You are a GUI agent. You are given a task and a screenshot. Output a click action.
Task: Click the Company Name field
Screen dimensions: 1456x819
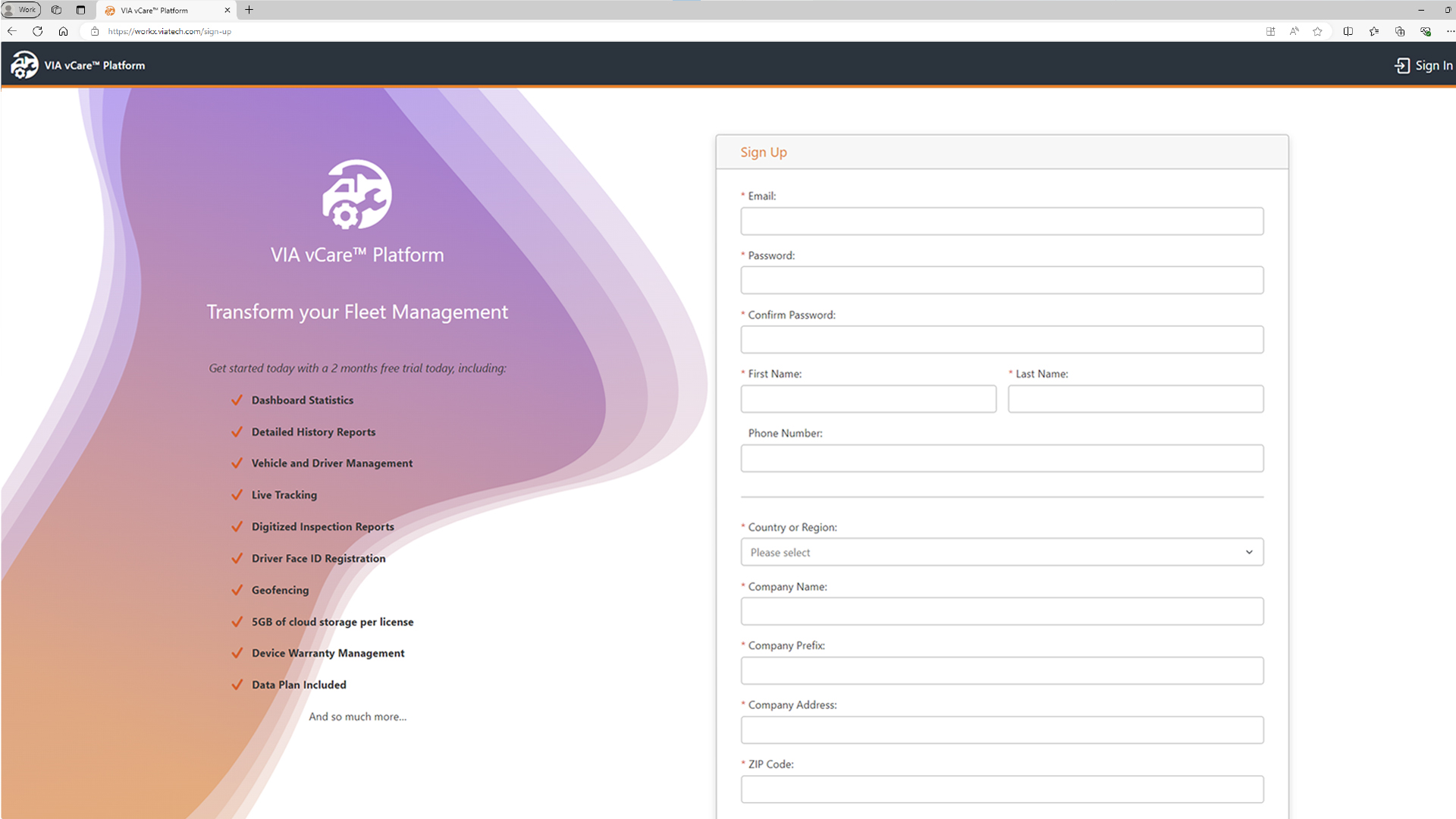coord(1002,611)
